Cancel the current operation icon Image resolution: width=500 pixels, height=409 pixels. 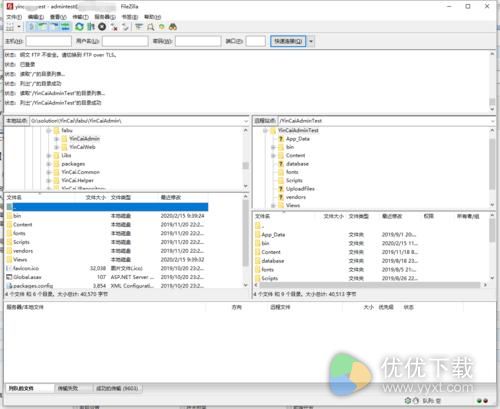tap(102, 27)
